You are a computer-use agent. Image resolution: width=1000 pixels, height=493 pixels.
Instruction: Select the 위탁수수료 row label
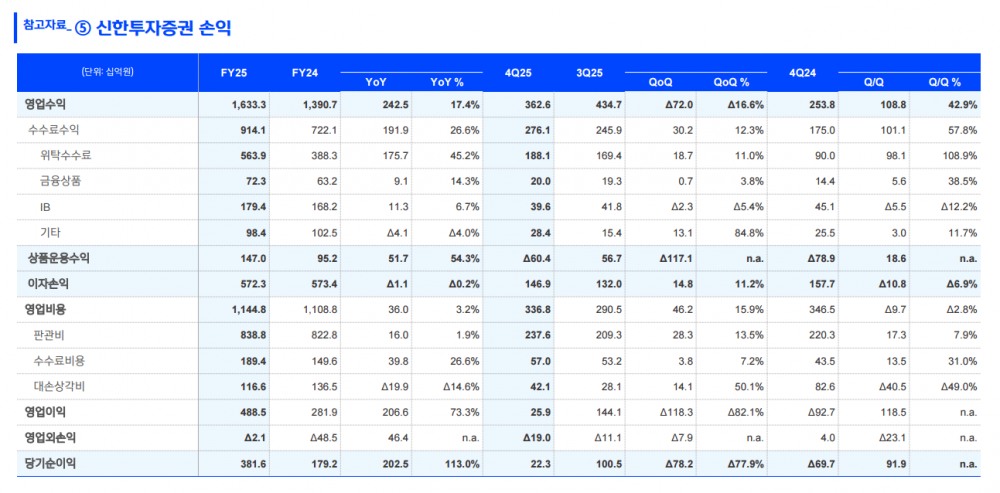click(66, 155)
